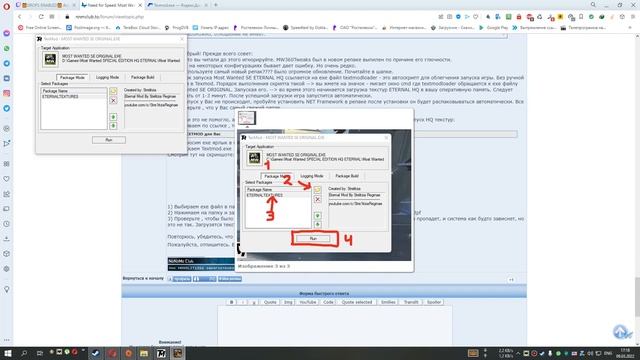Open VK in the Opera sidebar
The height and width of the screenshot is (360, 640).
(x=7, y=78)
